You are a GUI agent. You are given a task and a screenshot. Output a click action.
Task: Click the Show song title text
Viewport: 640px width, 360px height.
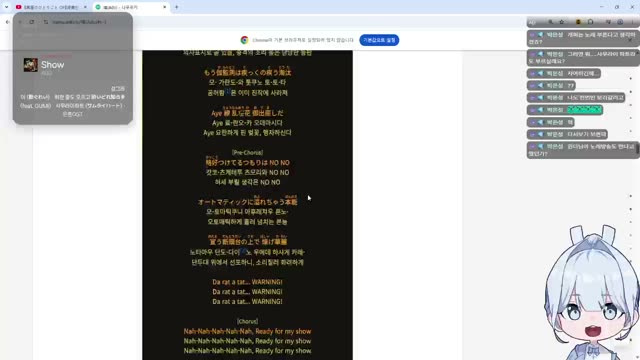pyautogui.click(x=53, y=65)
